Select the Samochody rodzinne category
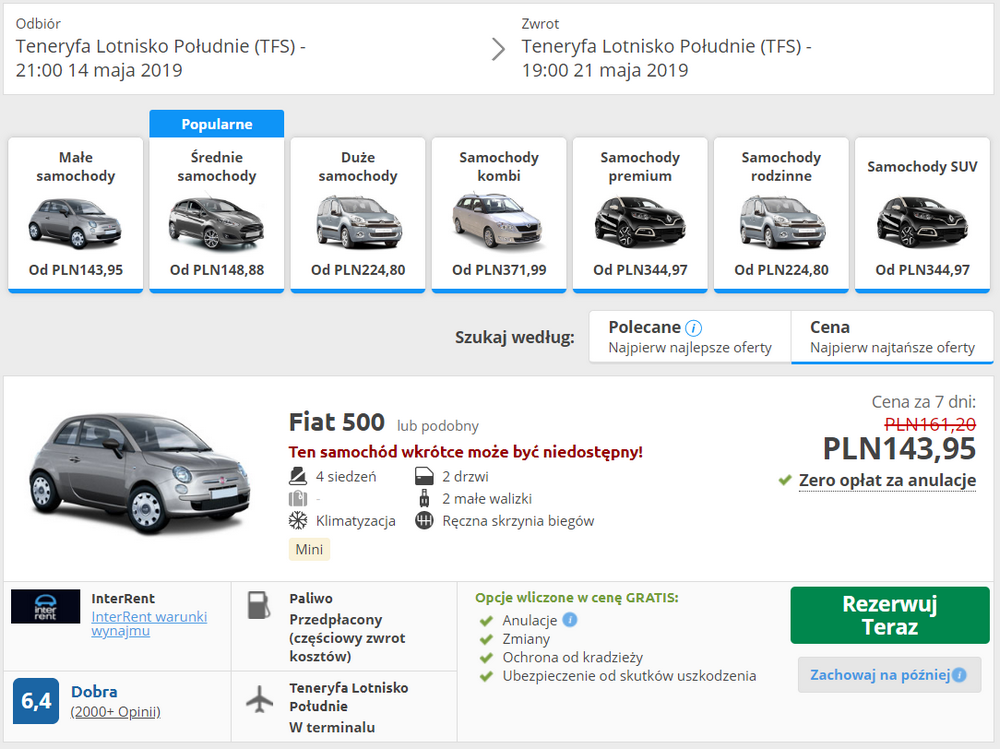 tap(781, 215)
